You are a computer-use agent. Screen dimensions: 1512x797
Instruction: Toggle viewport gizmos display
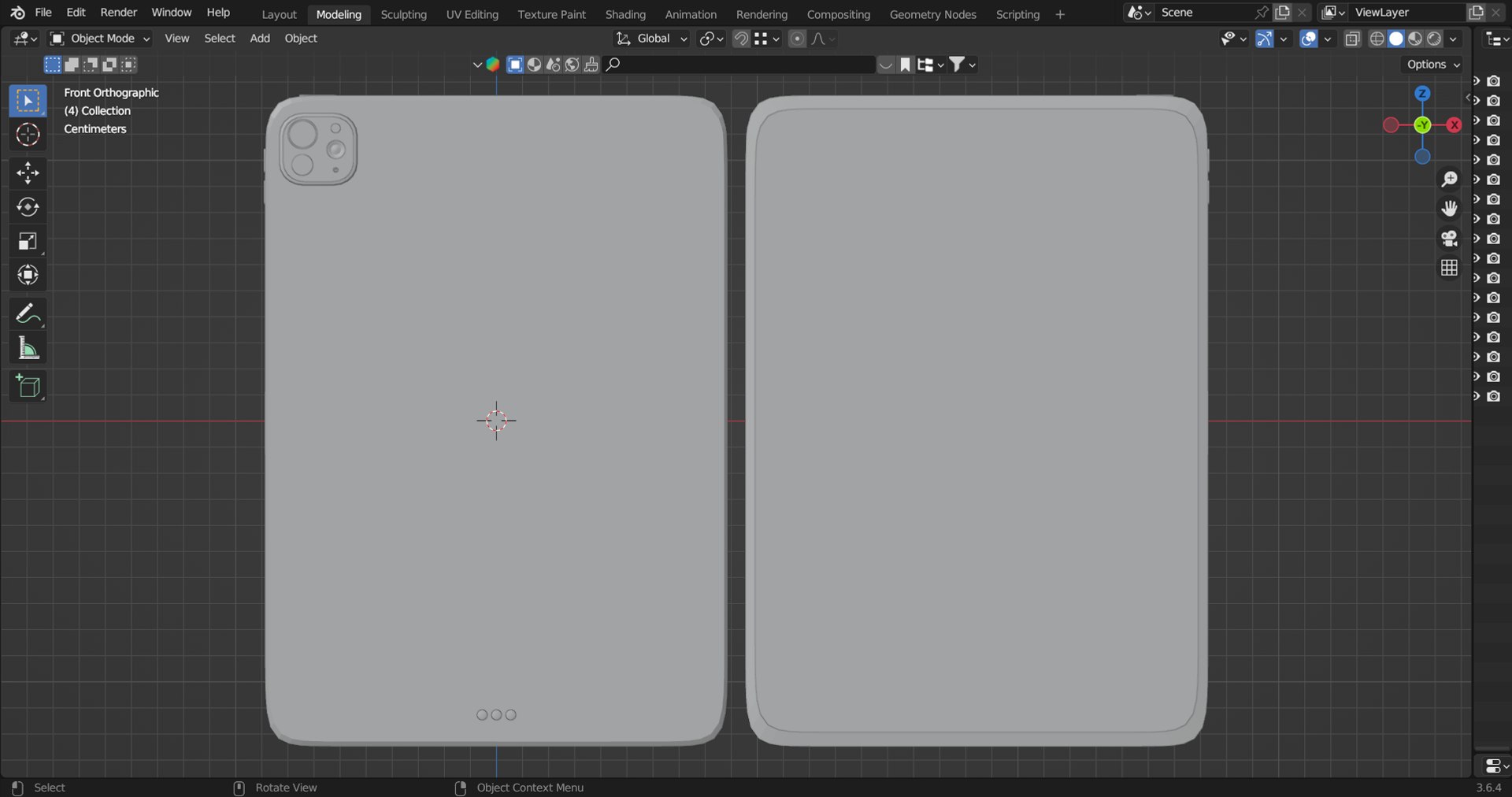1265,39
